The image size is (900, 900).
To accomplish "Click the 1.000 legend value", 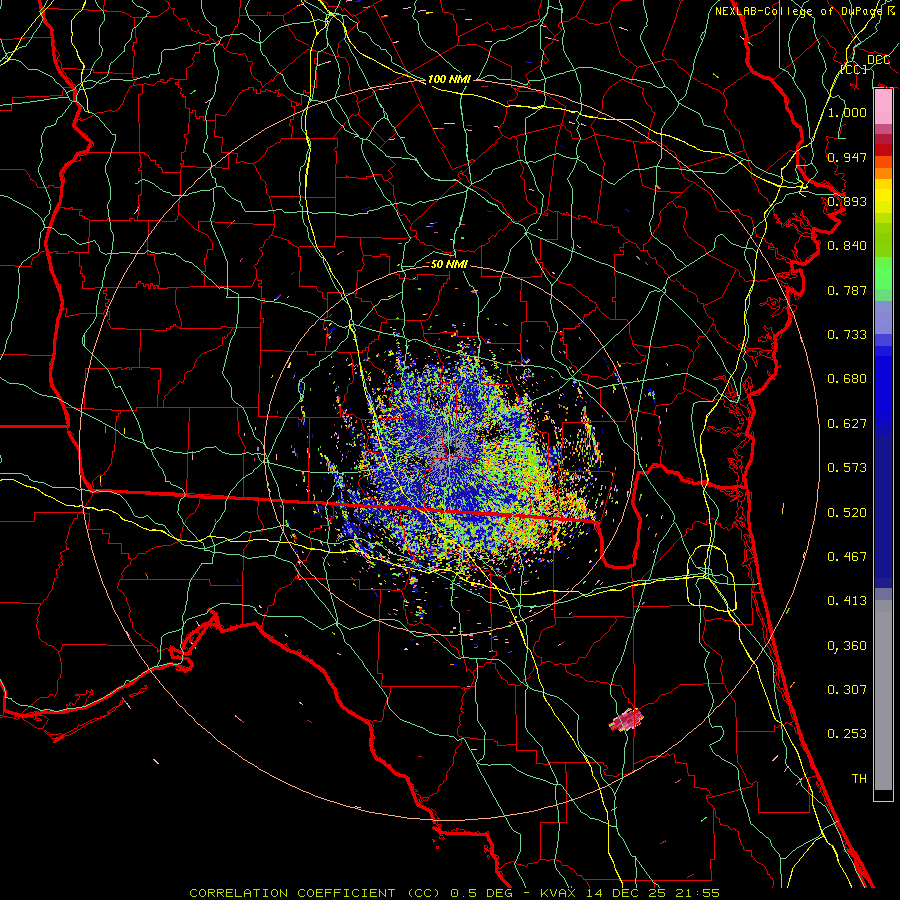I will tap(847, 112).
